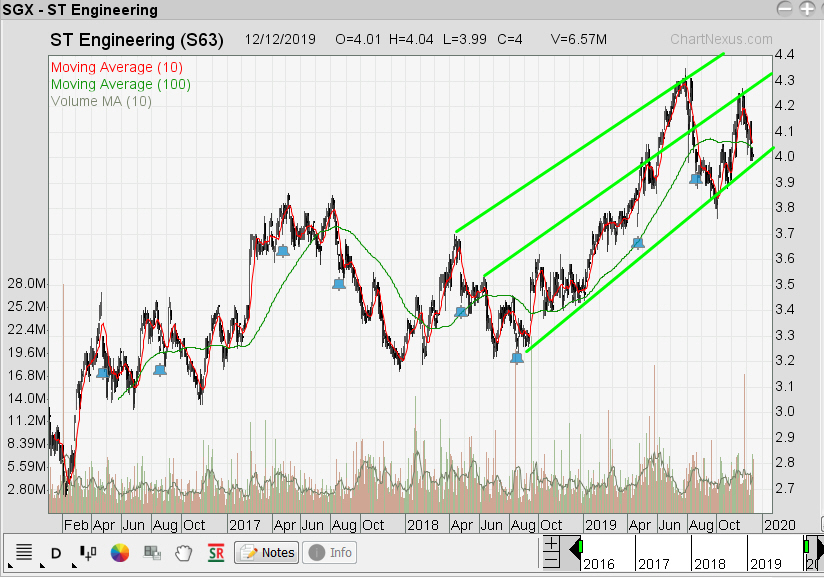This screenshot has width=824, height=578.
Task: Click the bell marker near Aug 2017
Action: coord(339,285)
